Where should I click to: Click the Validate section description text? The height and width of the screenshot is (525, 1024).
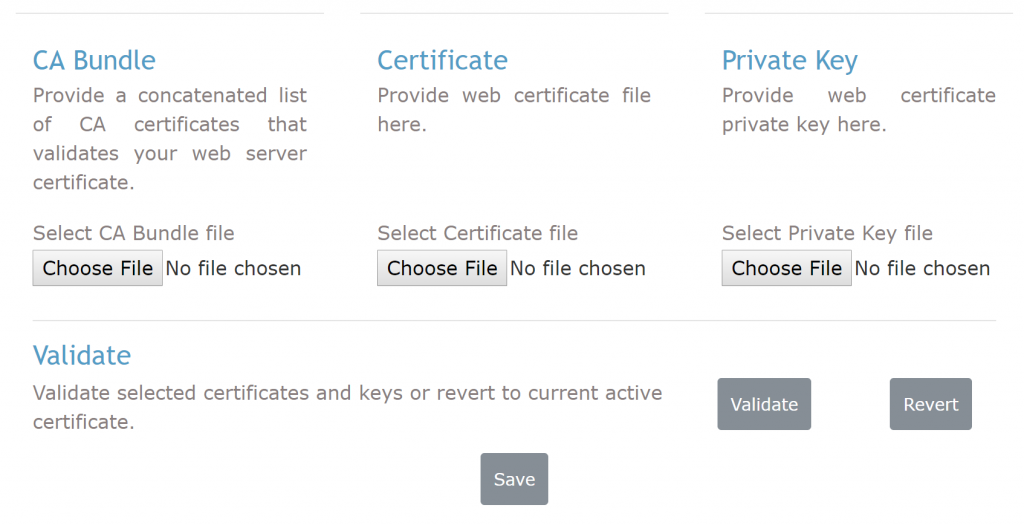347,407
